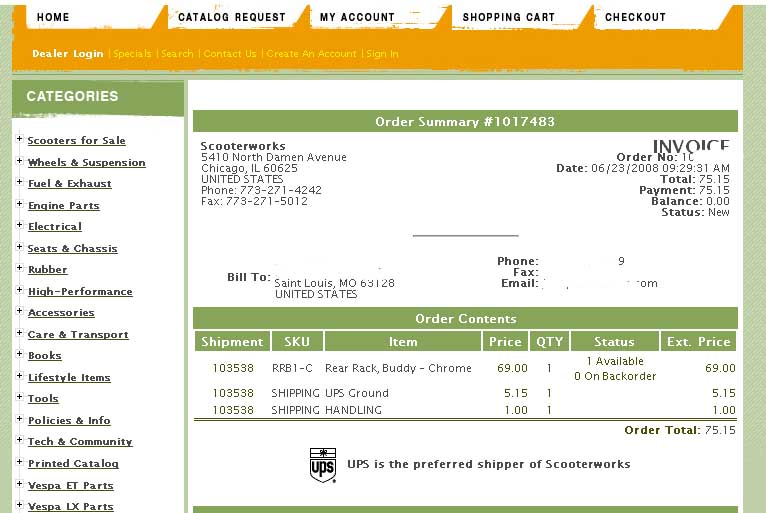Screen dimensions: 766x513
Task: Open Scooters for Sale category link
Action: pyautogui.click(x=77, y=141)
